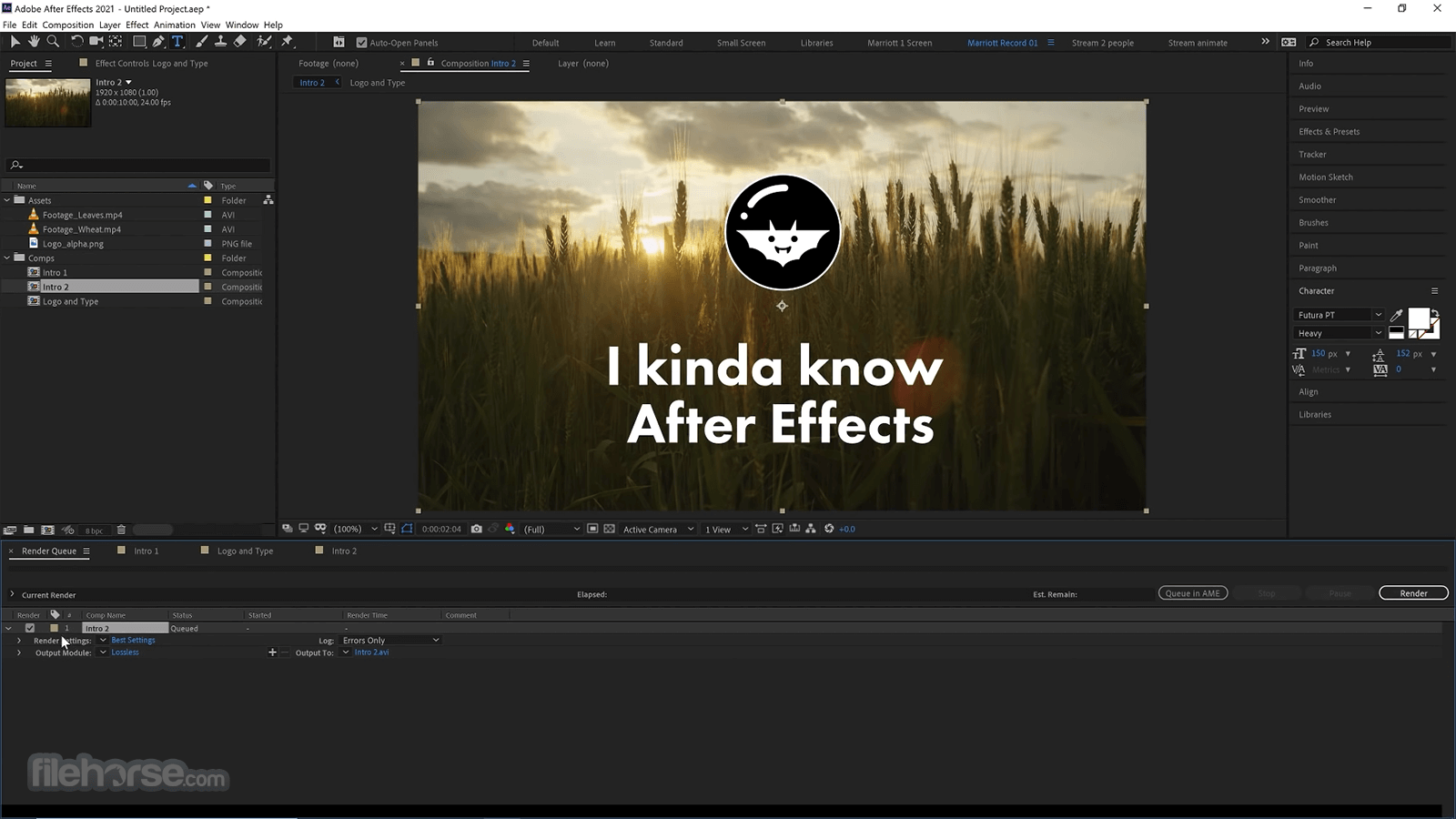Click the white fill color swatch
Viewport: 1456px width, 819px height.
1419,318
